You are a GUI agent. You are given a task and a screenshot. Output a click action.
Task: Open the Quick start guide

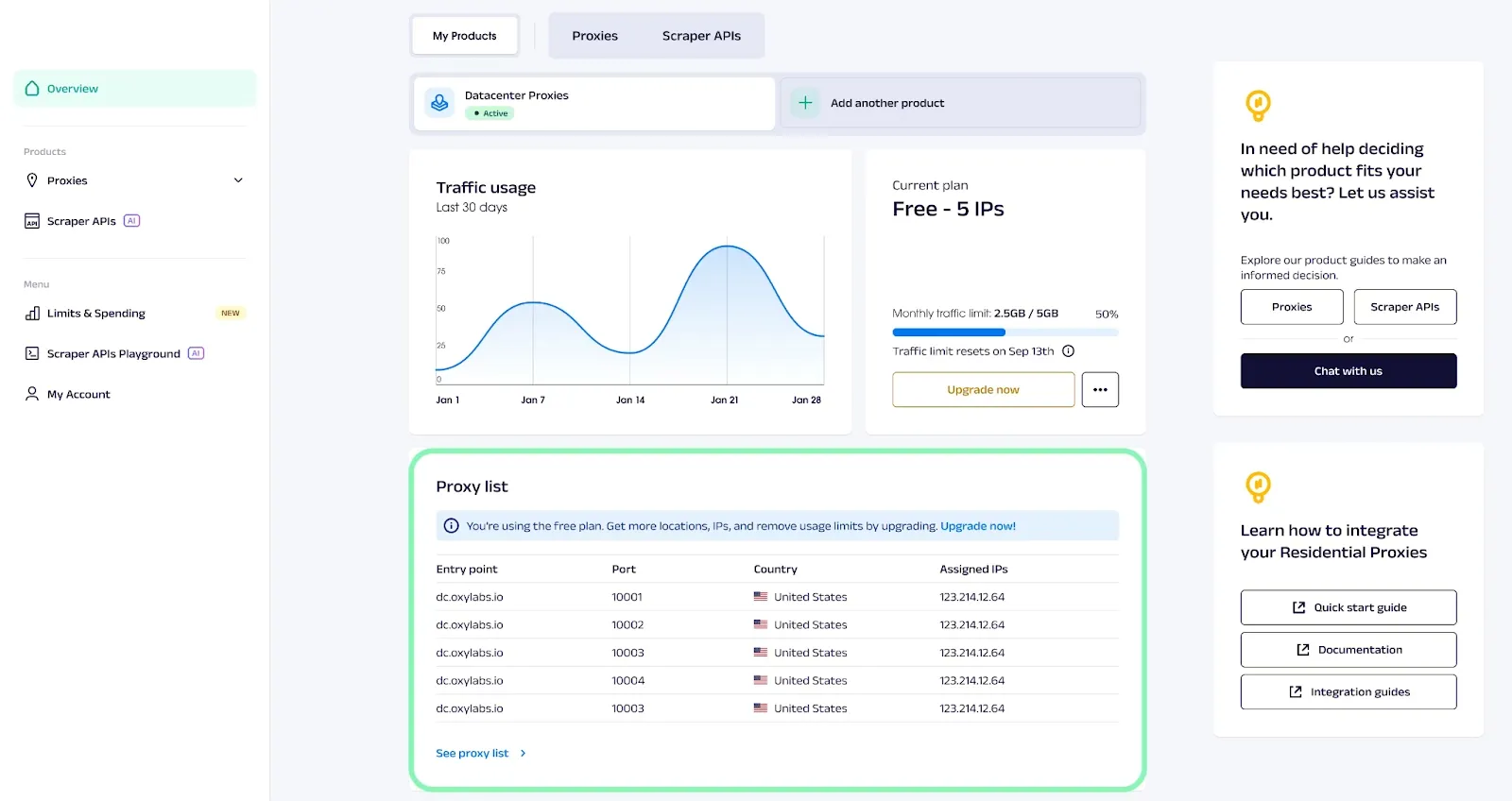(x=1348, y=607)
